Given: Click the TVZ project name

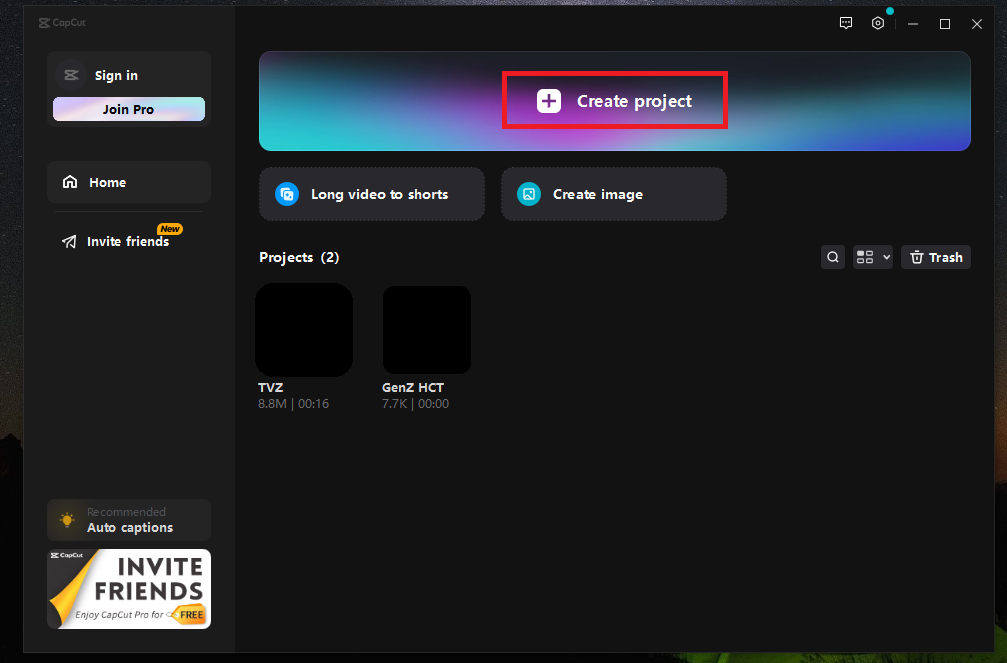Looking at the screenshot, I should pos(270,387).
